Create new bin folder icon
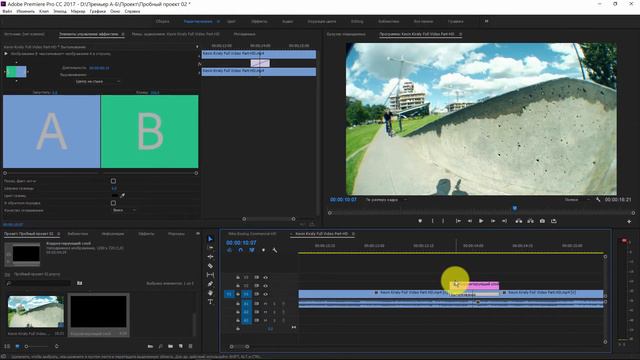Screen dimensions: 640x360 pos(170,346)
